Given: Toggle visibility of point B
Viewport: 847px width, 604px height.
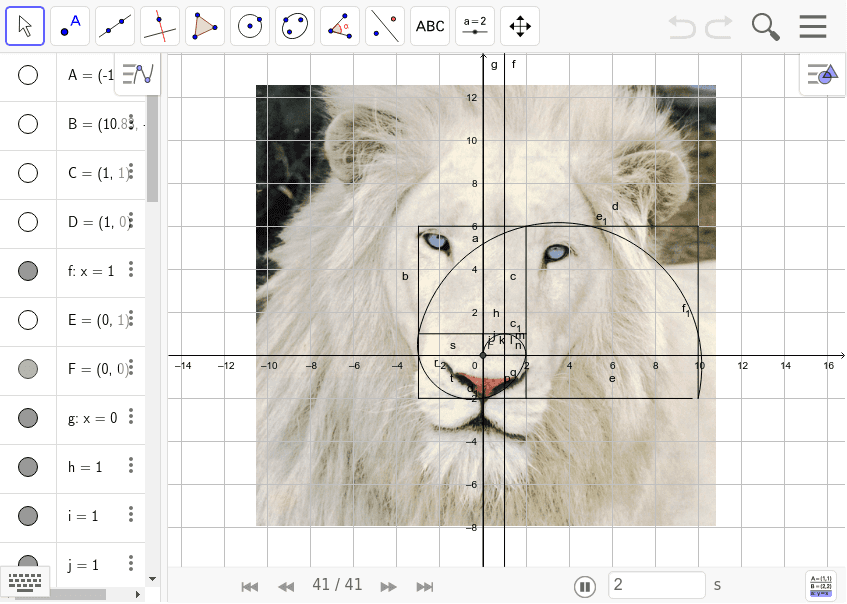Looking at the screenshot, I should coord(28,124).
